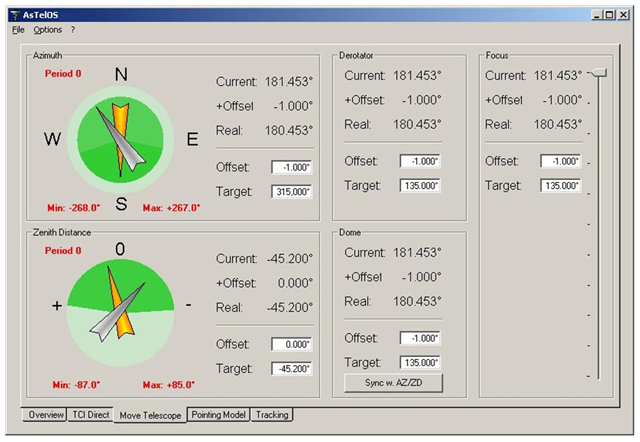
Task: Open the Options menu
Action: pos(47,30)
